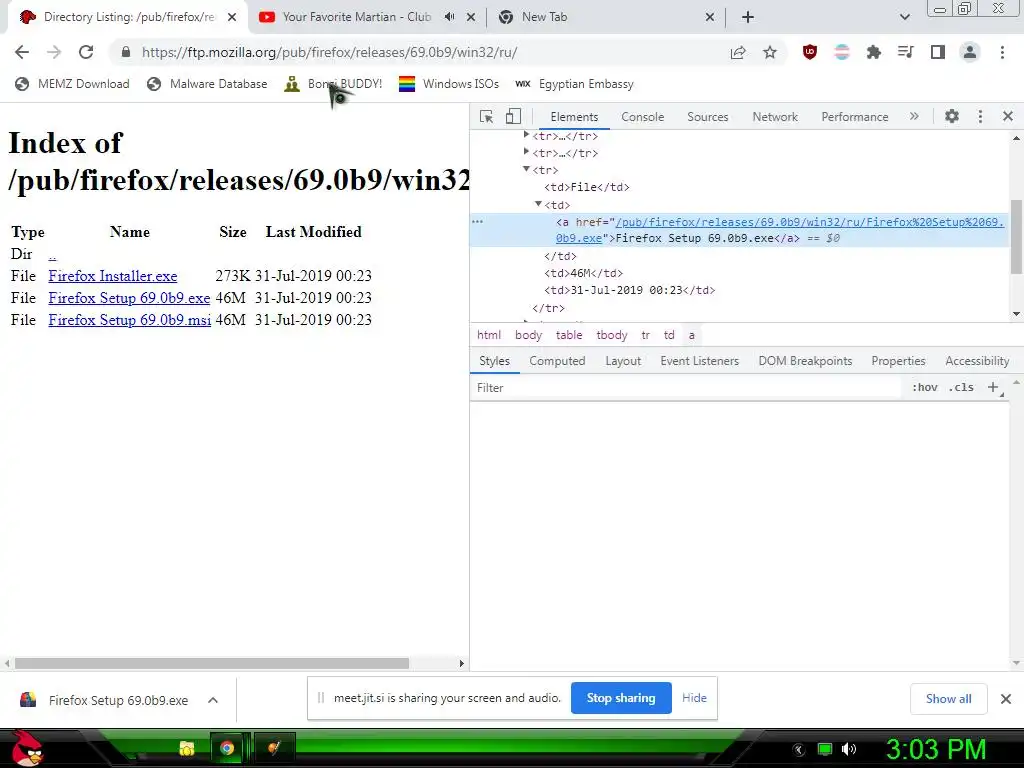This screenshot has height=768, width=1024.
Task: Open the Properties pane tab
Action: (898, 361)
